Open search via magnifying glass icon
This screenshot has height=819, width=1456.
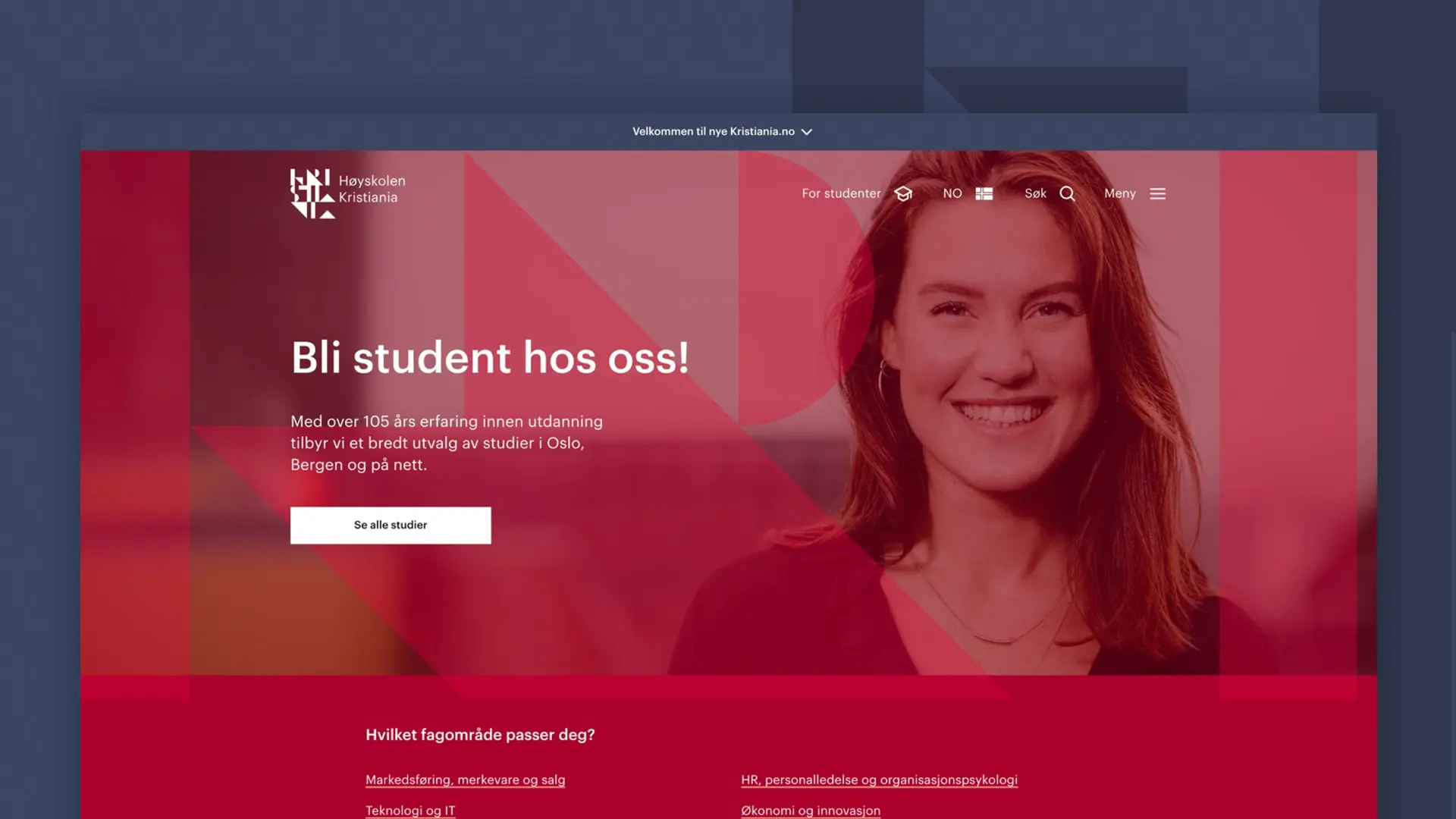(x=1067, y=194)
